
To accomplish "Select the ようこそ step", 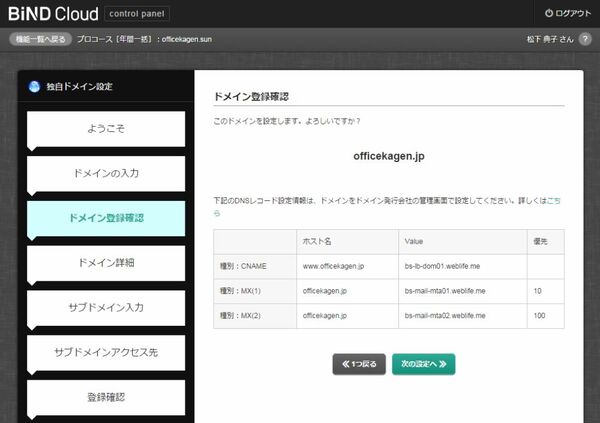I will [x=106, y=129].
